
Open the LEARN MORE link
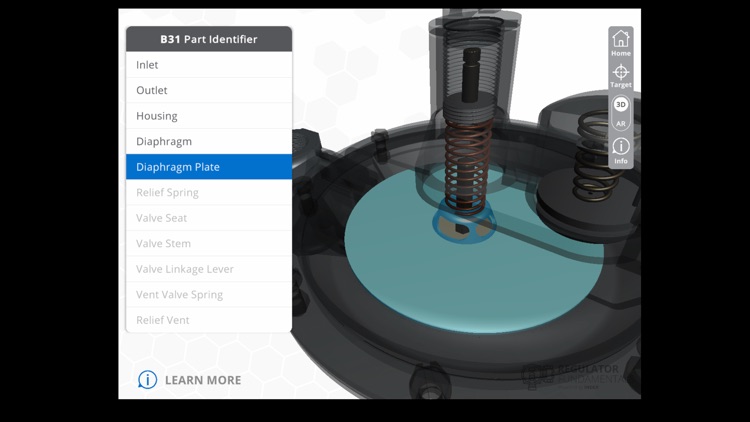(x=203, y=380)
